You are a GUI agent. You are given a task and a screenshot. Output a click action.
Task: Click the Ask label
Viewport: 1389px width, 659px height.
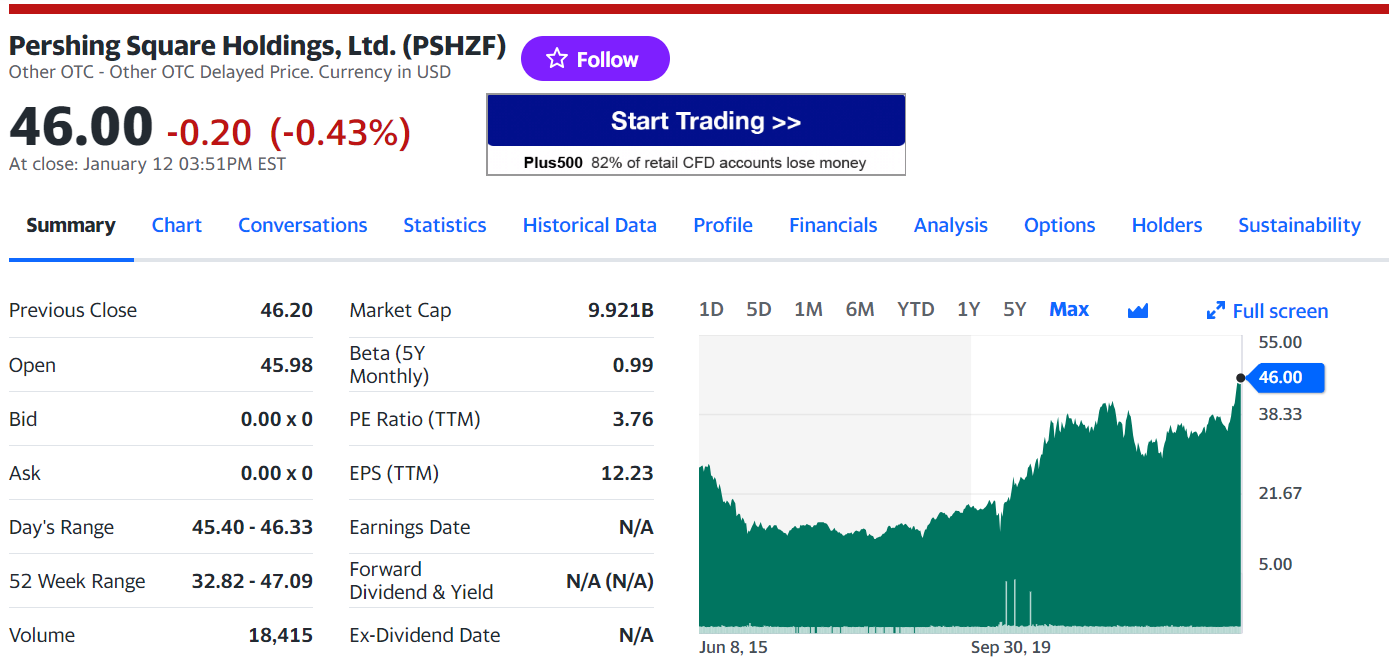point(25,473)
